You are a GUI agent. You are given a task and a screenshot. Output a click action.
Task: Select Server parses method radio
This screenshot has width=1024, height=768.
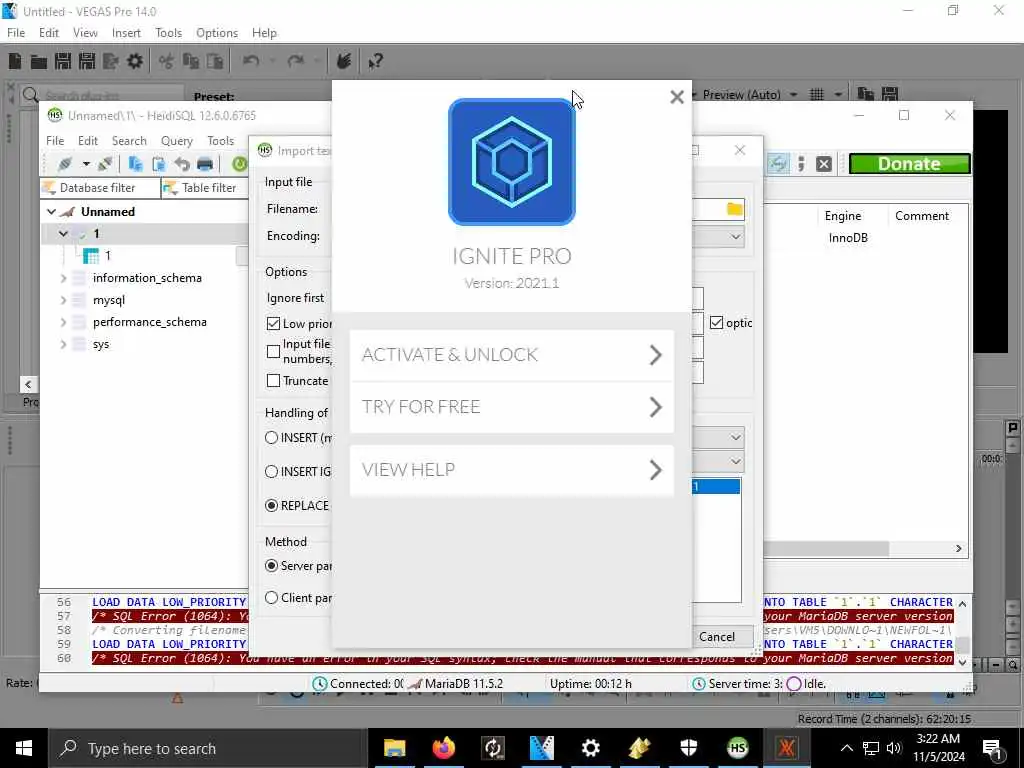point(272,566)
